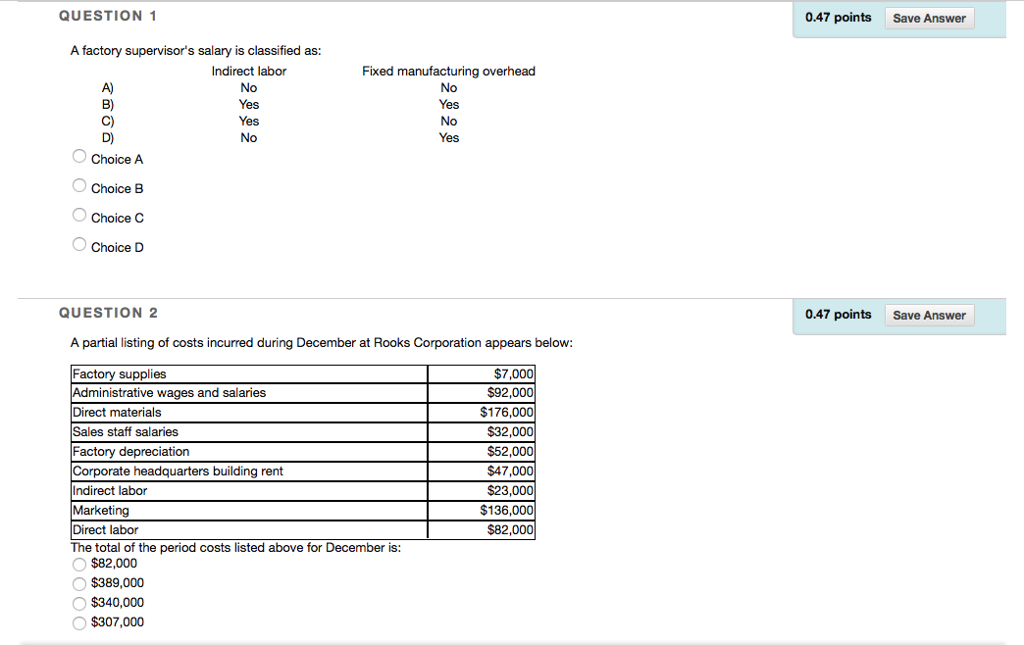The image size is (1024, 645).
Task: Select the $340,000 answer option
Action: point(79,603)
